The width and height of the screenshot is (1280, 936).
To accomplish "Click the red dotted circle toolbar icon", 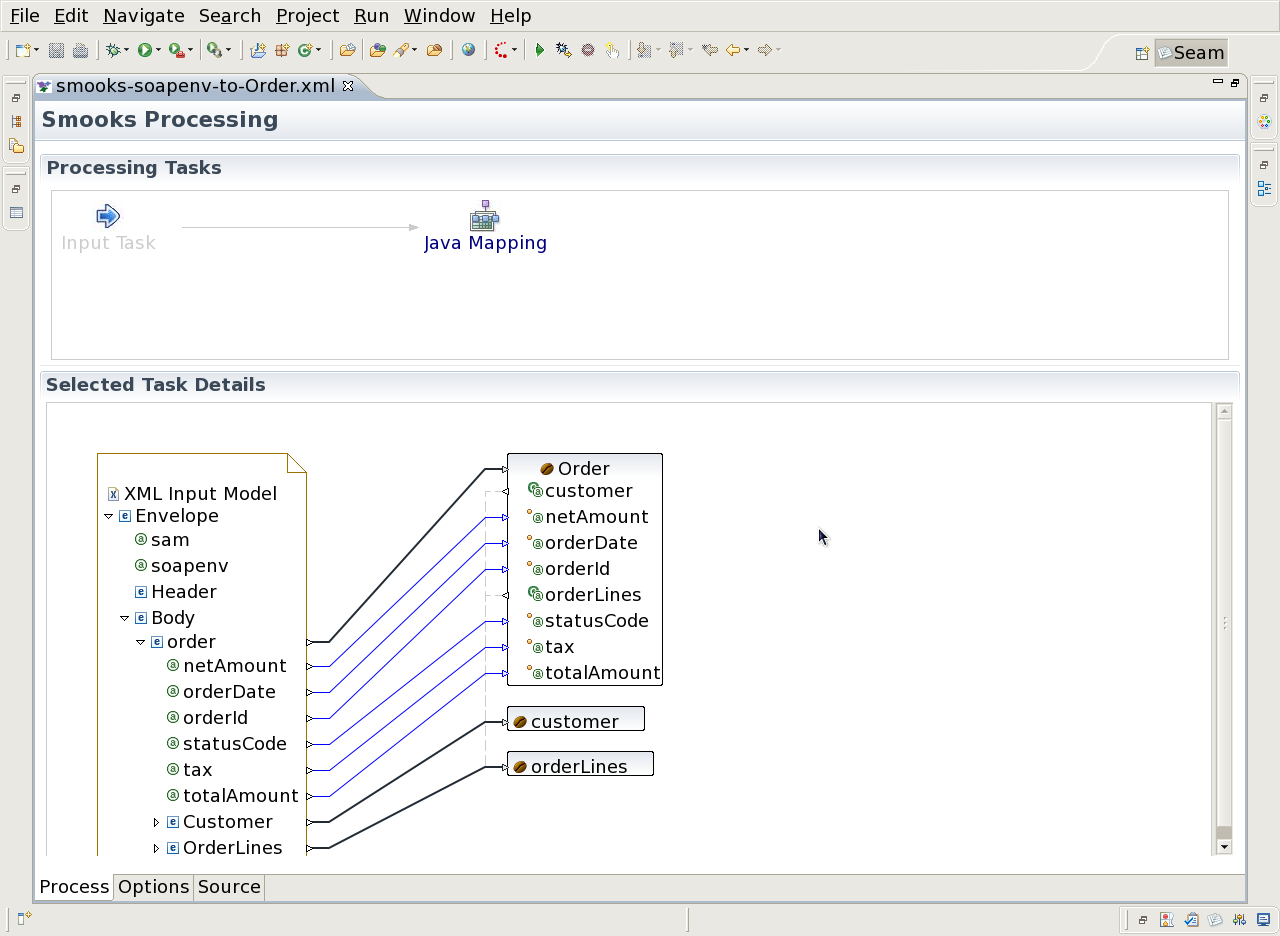I will (x=502, y=50).
